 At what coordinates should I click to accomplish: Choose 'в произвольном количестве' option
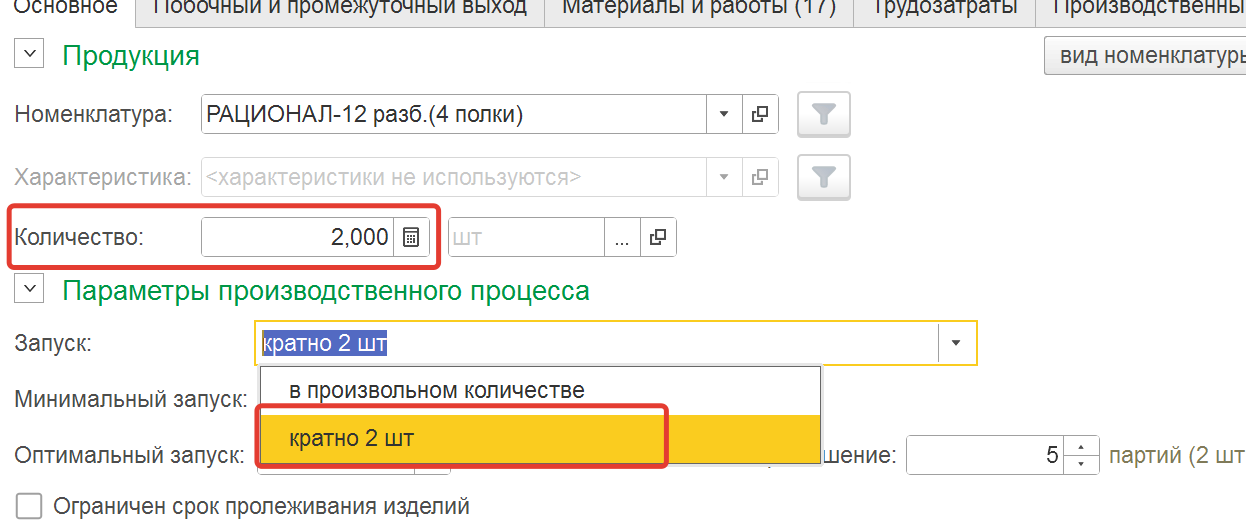(436, 389)
